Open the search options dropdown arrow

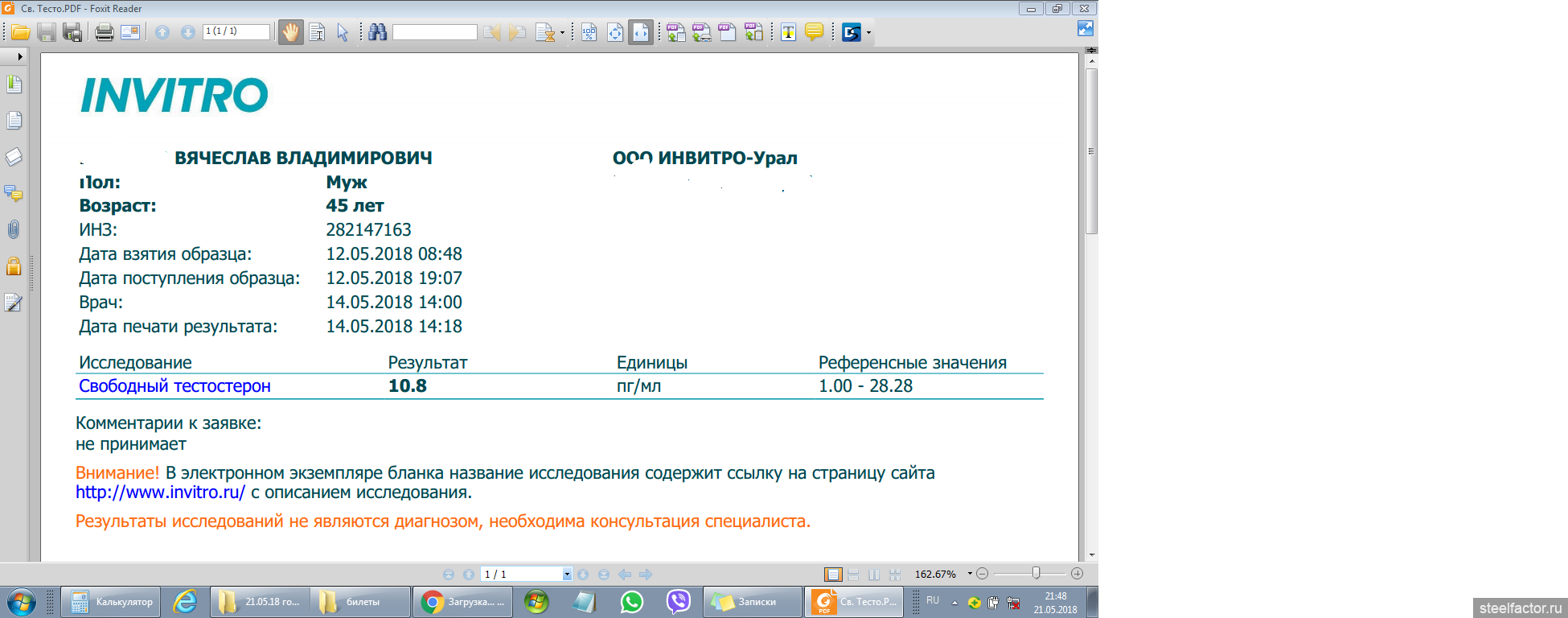point(562,33)
